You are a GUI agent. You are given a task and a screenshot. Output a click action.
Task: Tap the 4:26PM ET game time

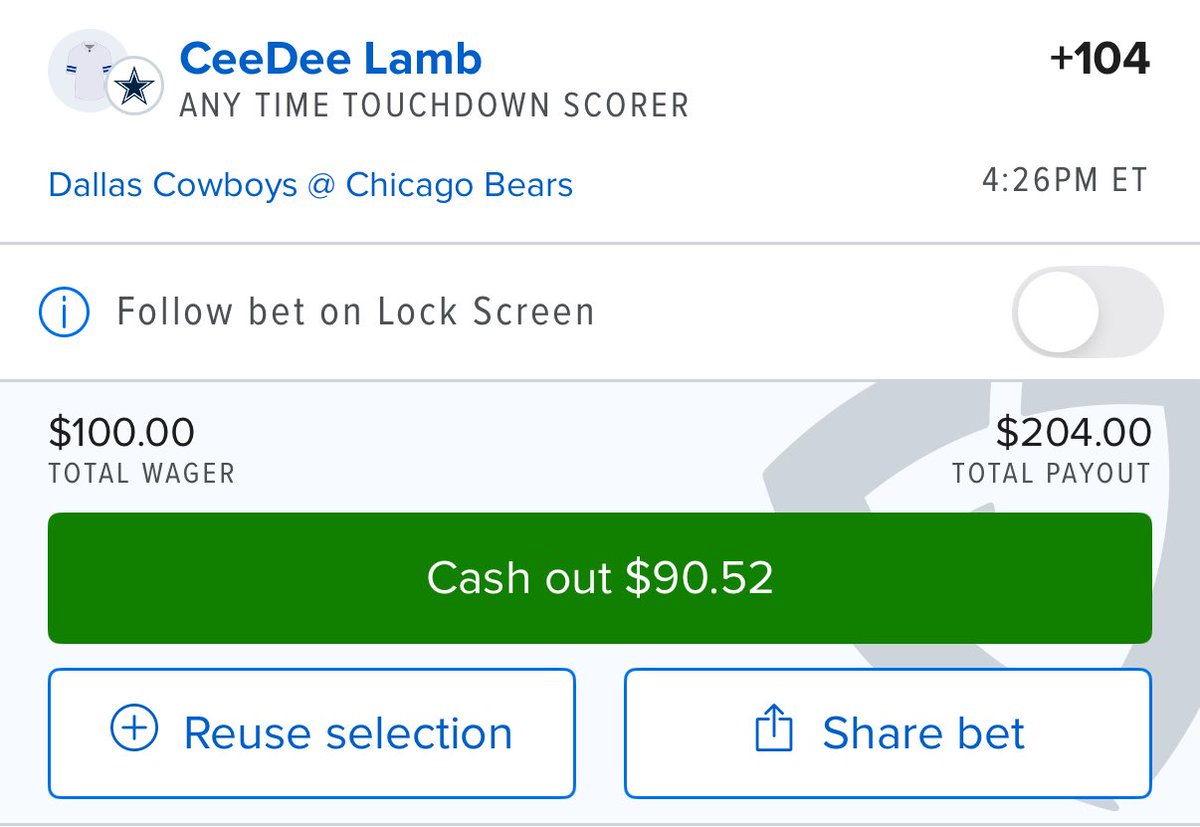tap(1065, 182)
